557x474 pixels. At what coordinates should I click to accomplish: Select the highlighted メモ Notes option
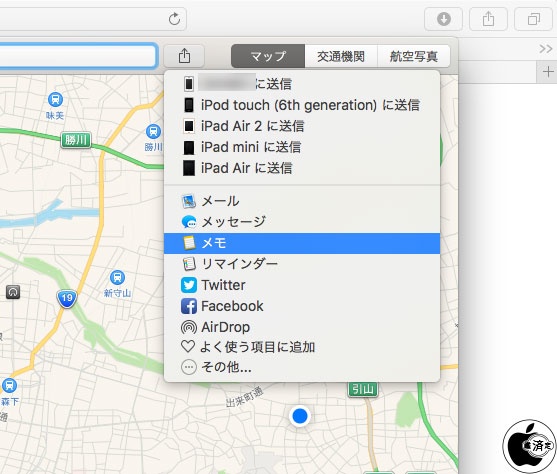tap(302, 243)
